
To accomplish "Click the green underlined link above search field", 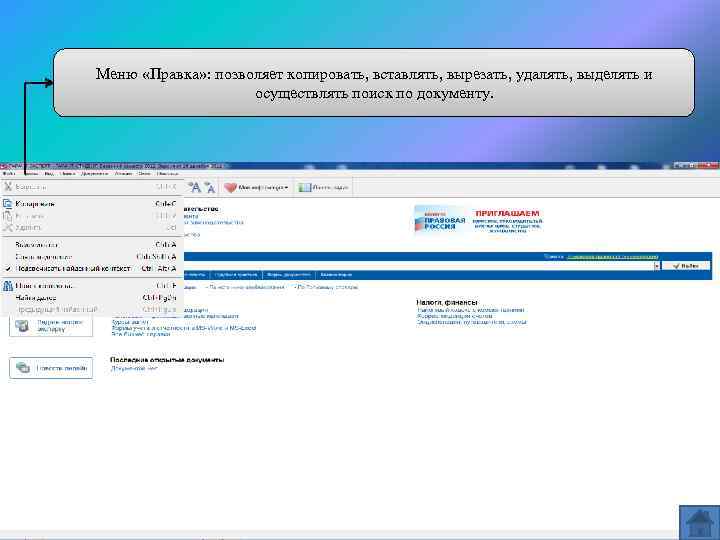I will (613, 256).
